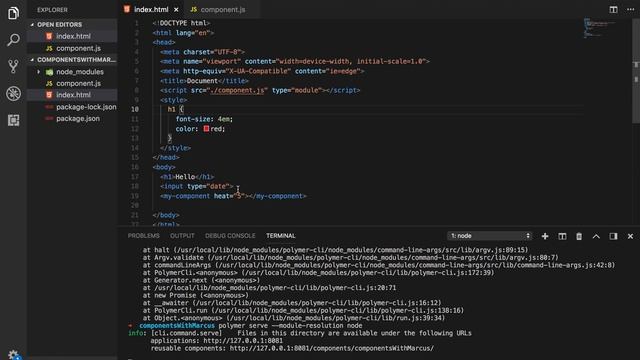Open package-lock.json file
Viewport: 640px width, 360px height.
[72, 107]
